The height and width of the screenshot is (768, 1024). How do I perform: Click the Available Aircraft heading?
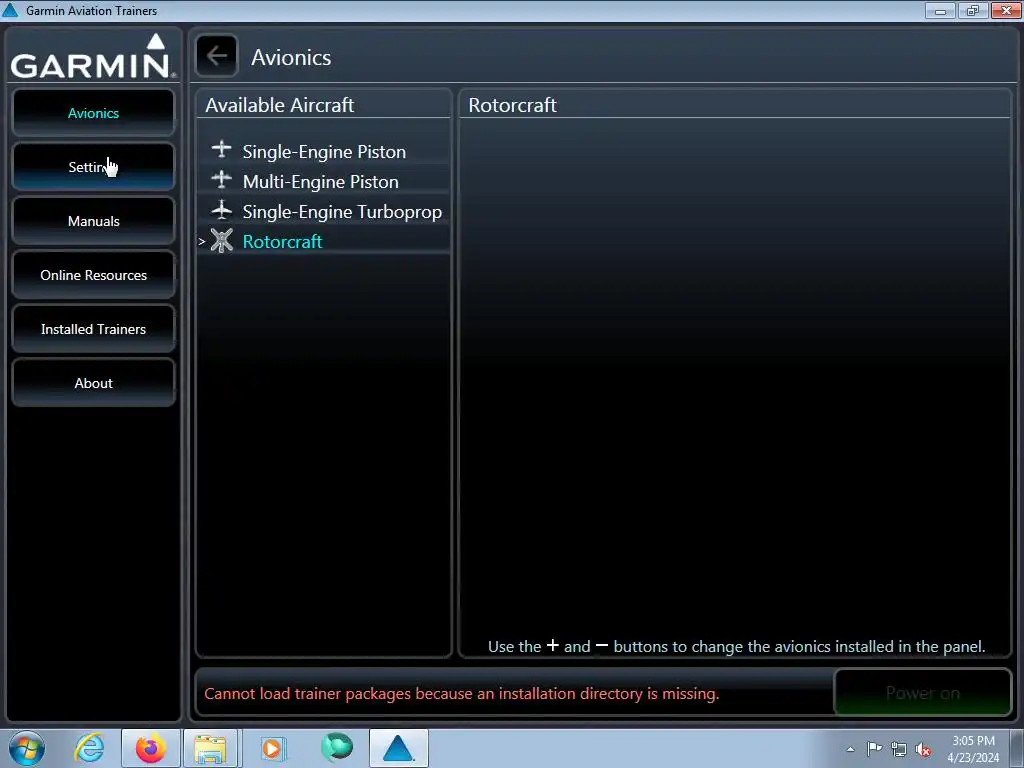point(280,105)
